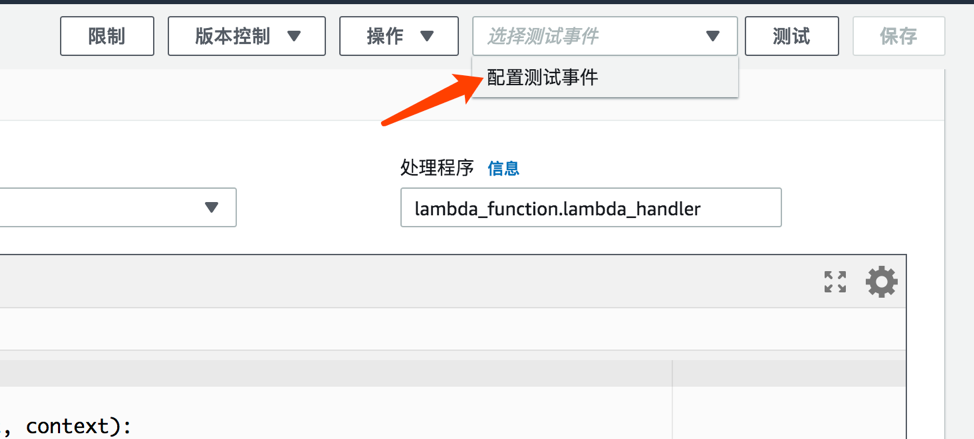Open the 信息 link beside 处理程序
Screen dimensions: 974x439
[x=503, y=168]
